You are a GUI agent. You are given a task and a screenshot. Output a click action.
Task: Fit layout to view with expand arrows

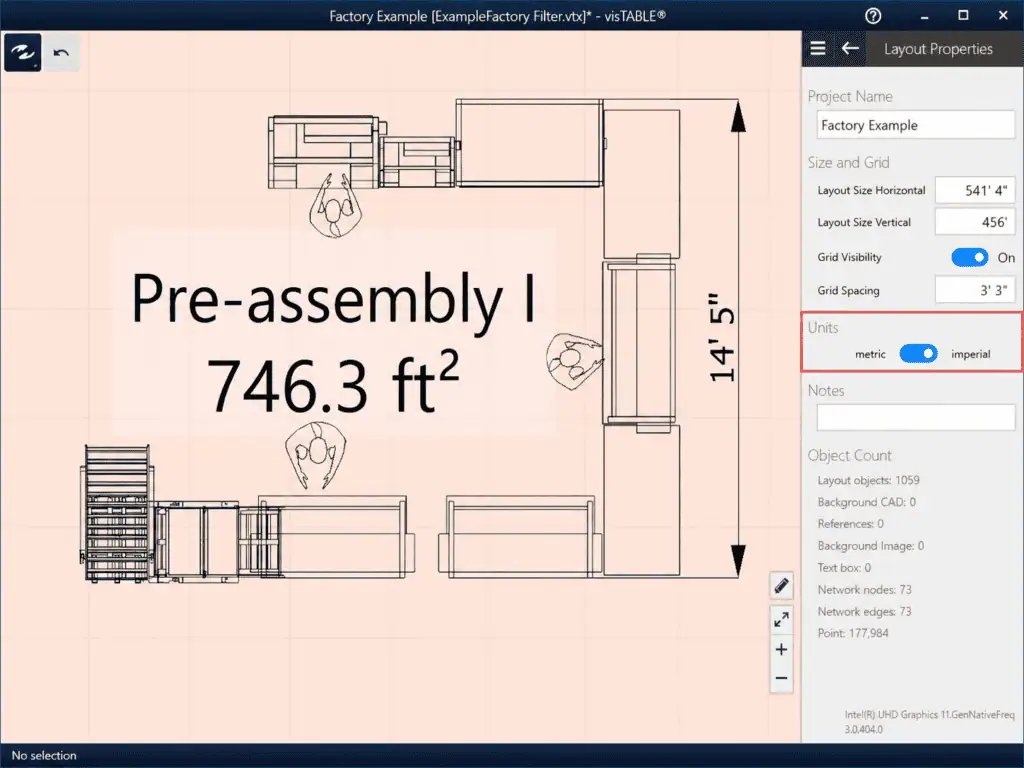tap(781, 619)
